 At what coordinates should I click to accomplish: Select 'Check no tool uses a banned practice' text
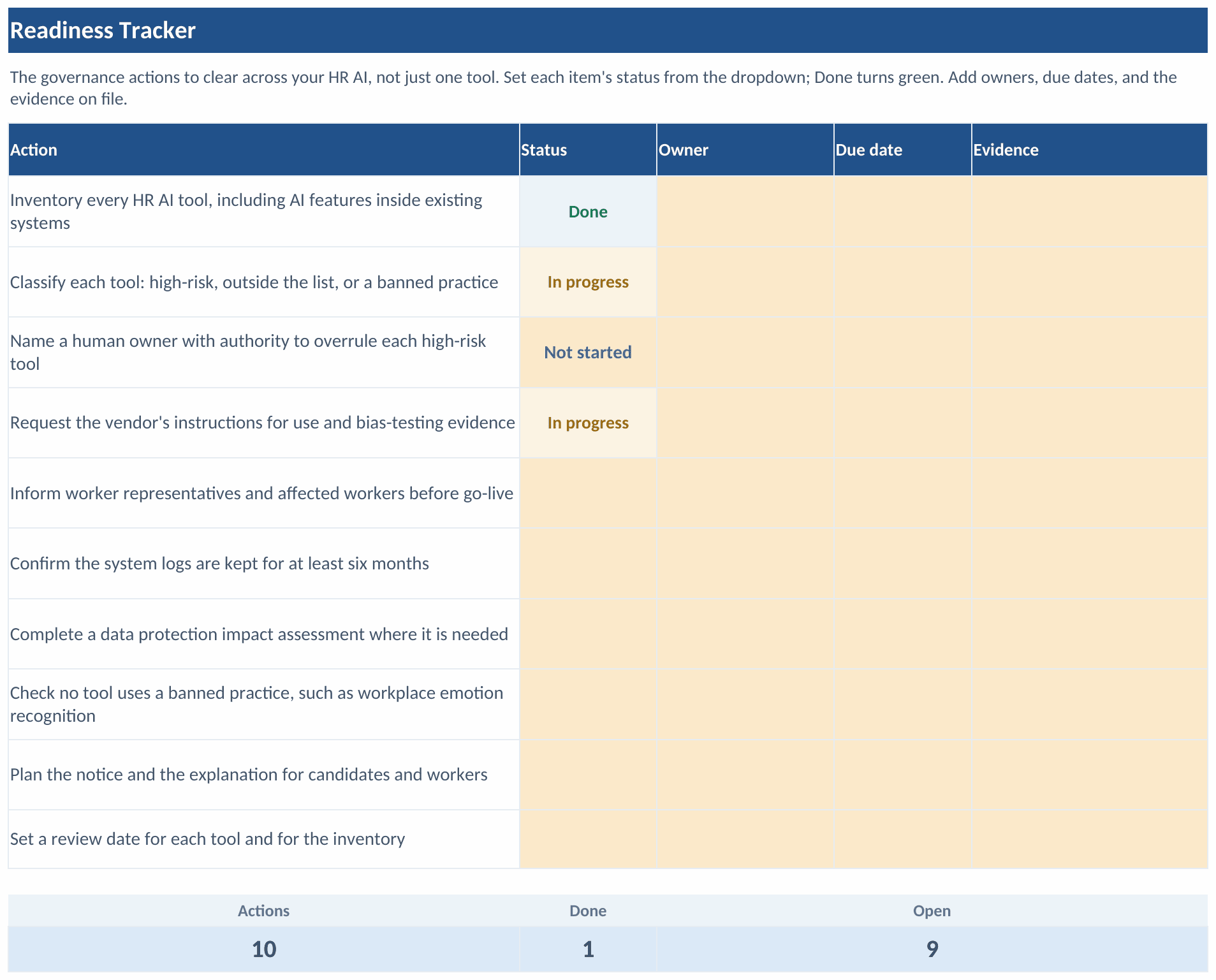[x=256, y=705]
